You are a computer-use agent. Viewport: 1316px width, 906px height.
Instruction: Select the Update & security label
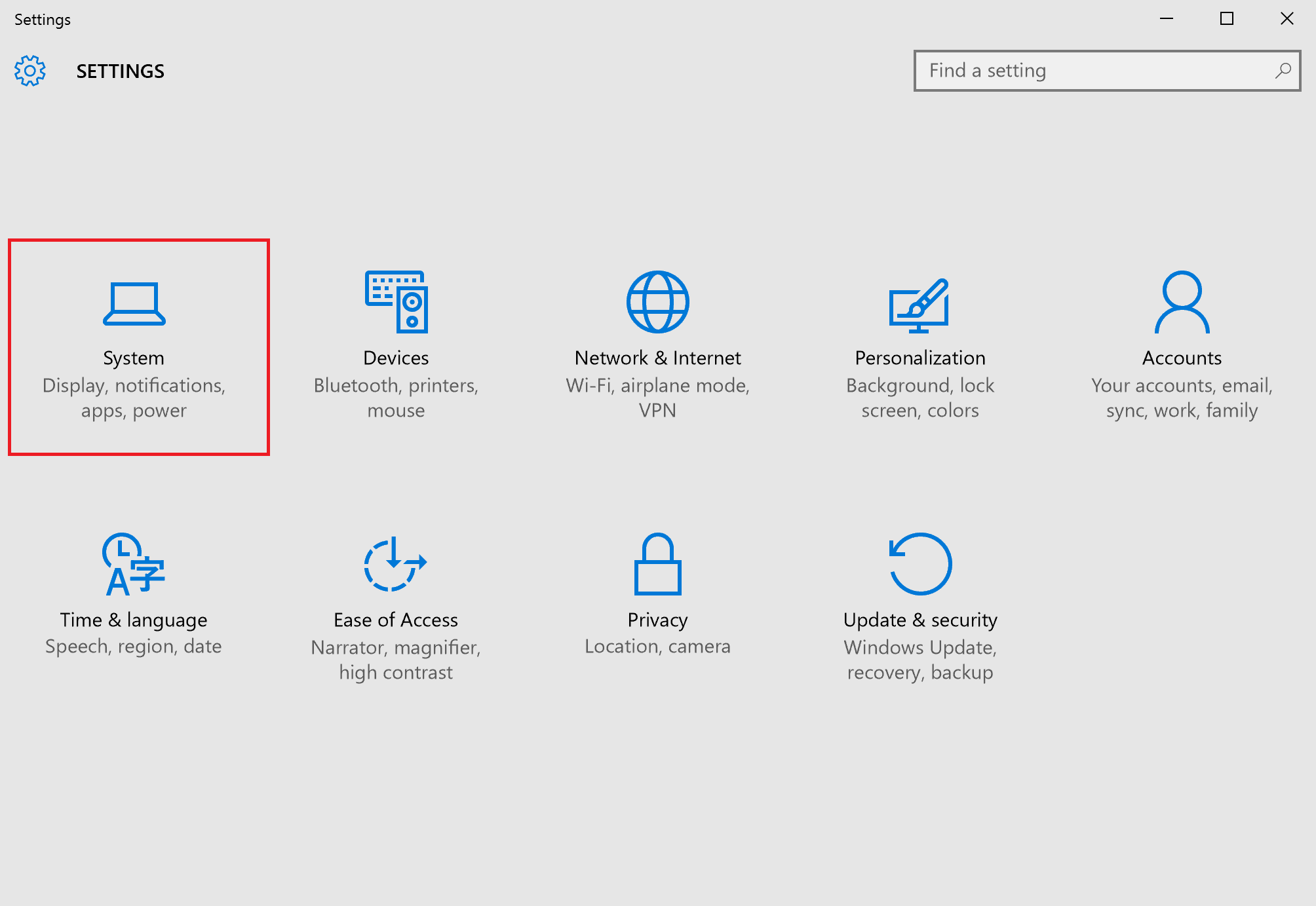(x=920, y=620)
